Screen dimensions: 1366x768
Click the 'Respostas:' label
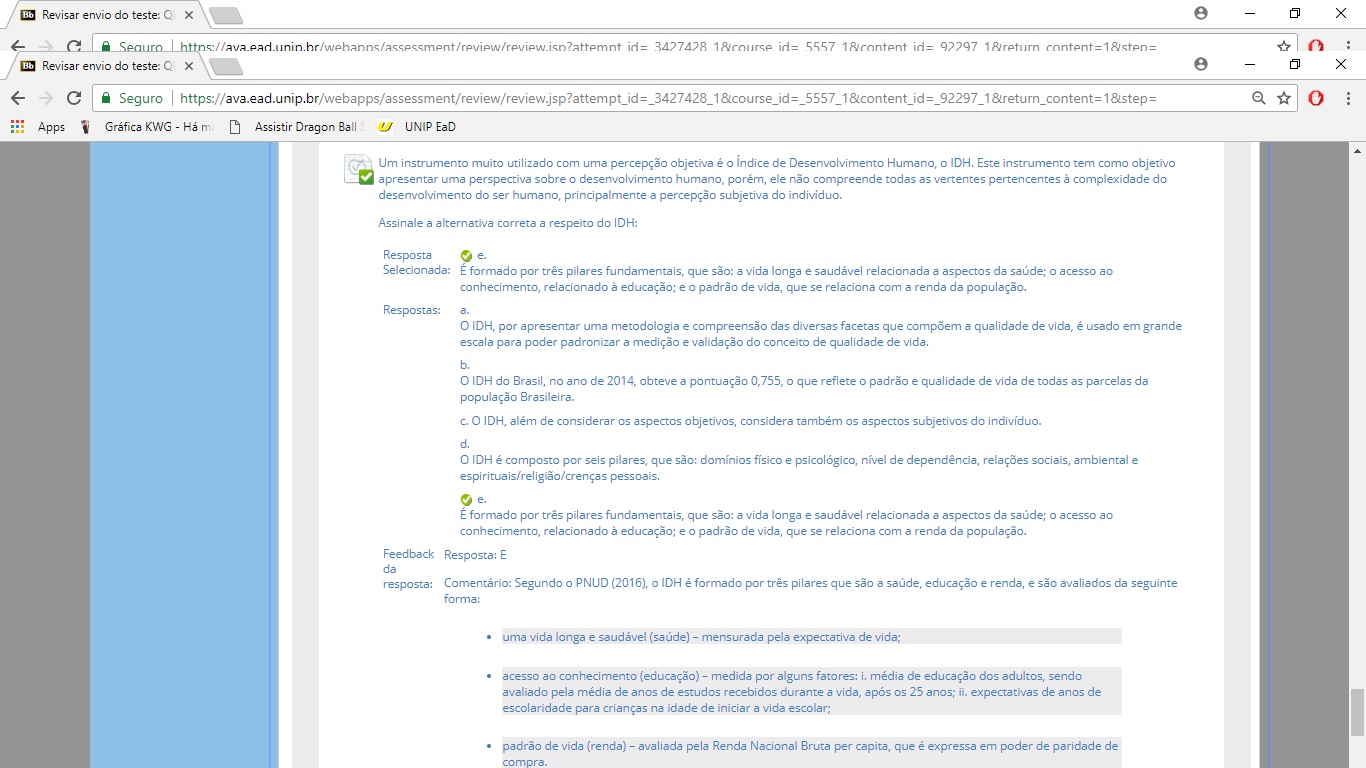coord(411,310)
